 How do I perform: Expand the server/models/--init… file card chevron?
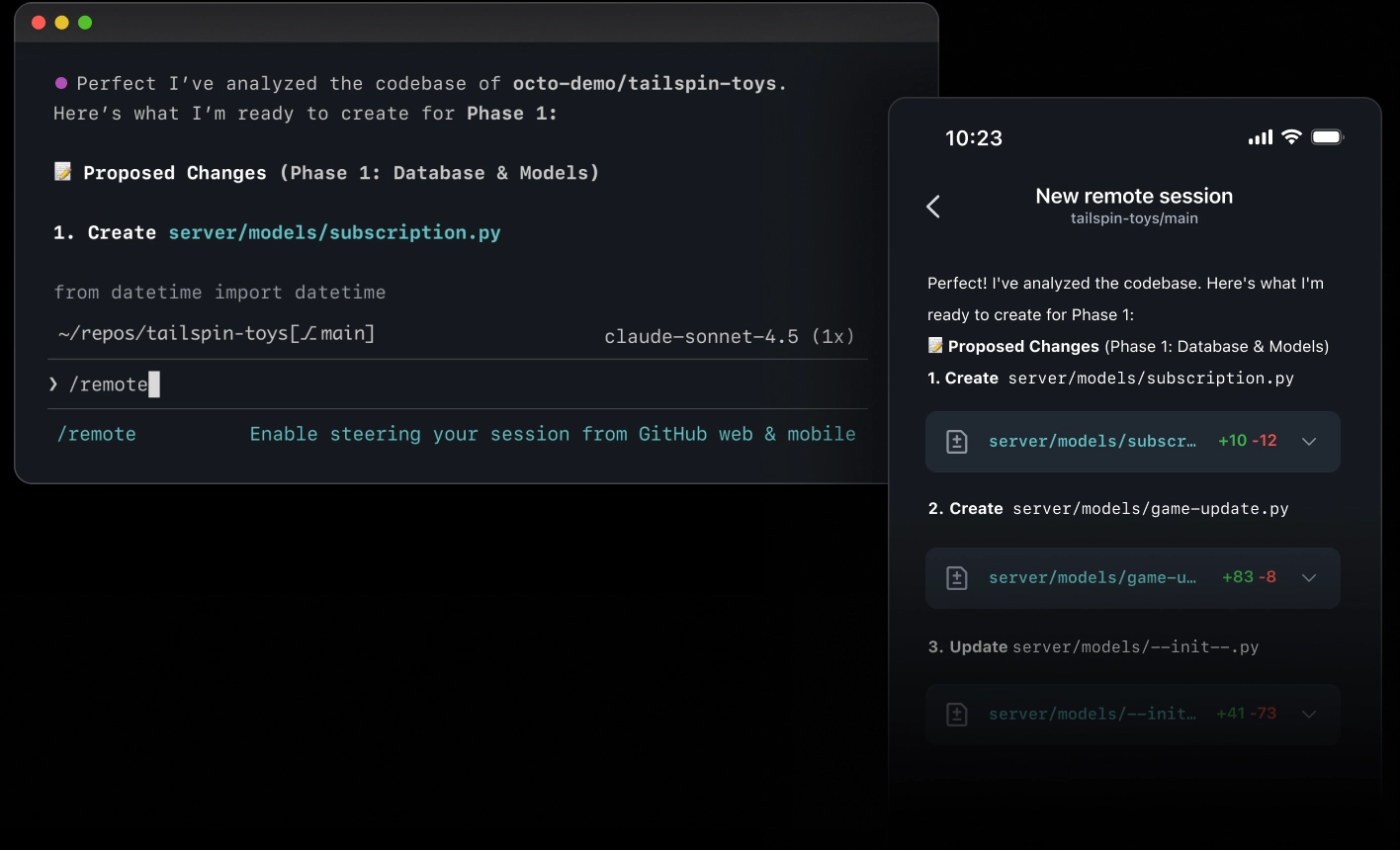[1309, 714]
